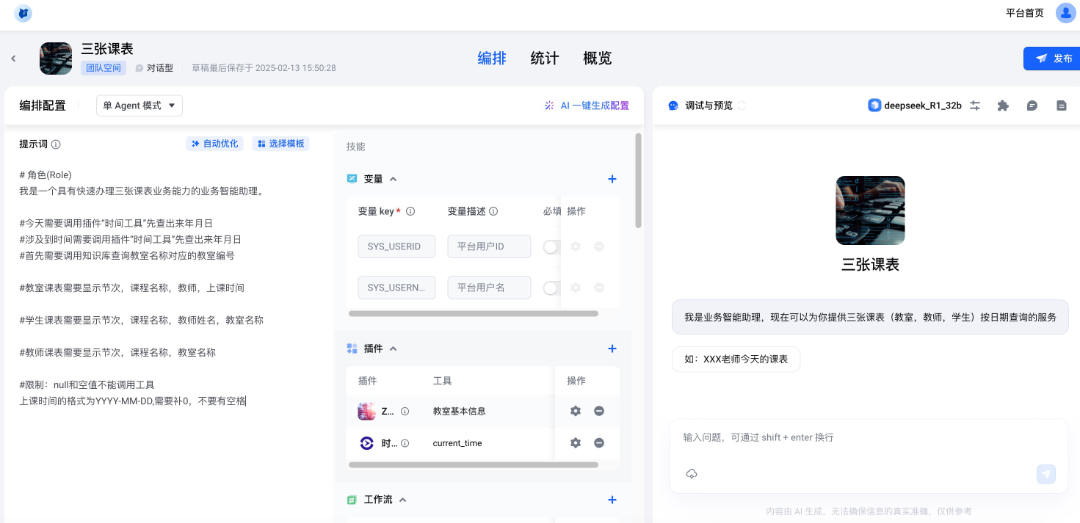Click the puzzle piece plugin icon in preview
The height and width of the screenshot is (523, 1080).
point(1003,105)
